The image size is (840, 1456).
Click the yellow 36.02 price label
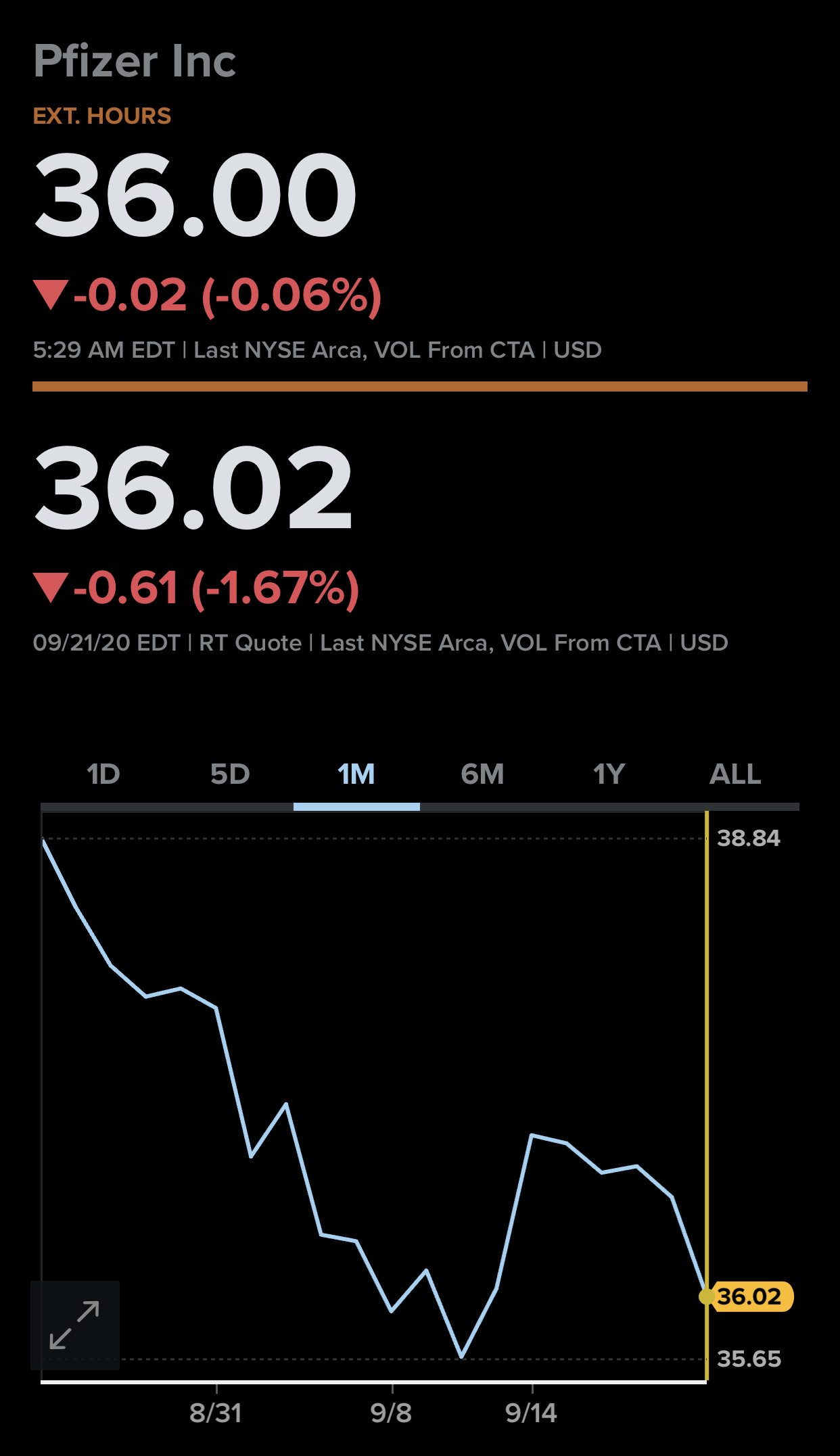coord(751,1296)
